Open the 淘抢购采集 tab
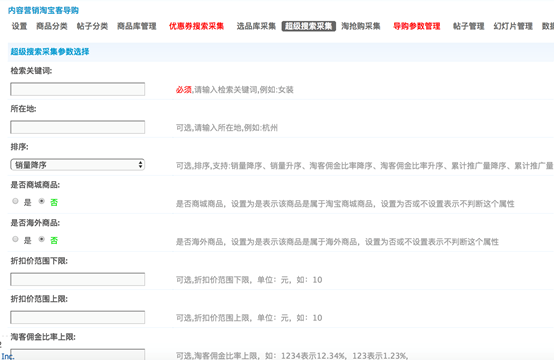This screenshot has width=555, height=361. coord(361,26)
